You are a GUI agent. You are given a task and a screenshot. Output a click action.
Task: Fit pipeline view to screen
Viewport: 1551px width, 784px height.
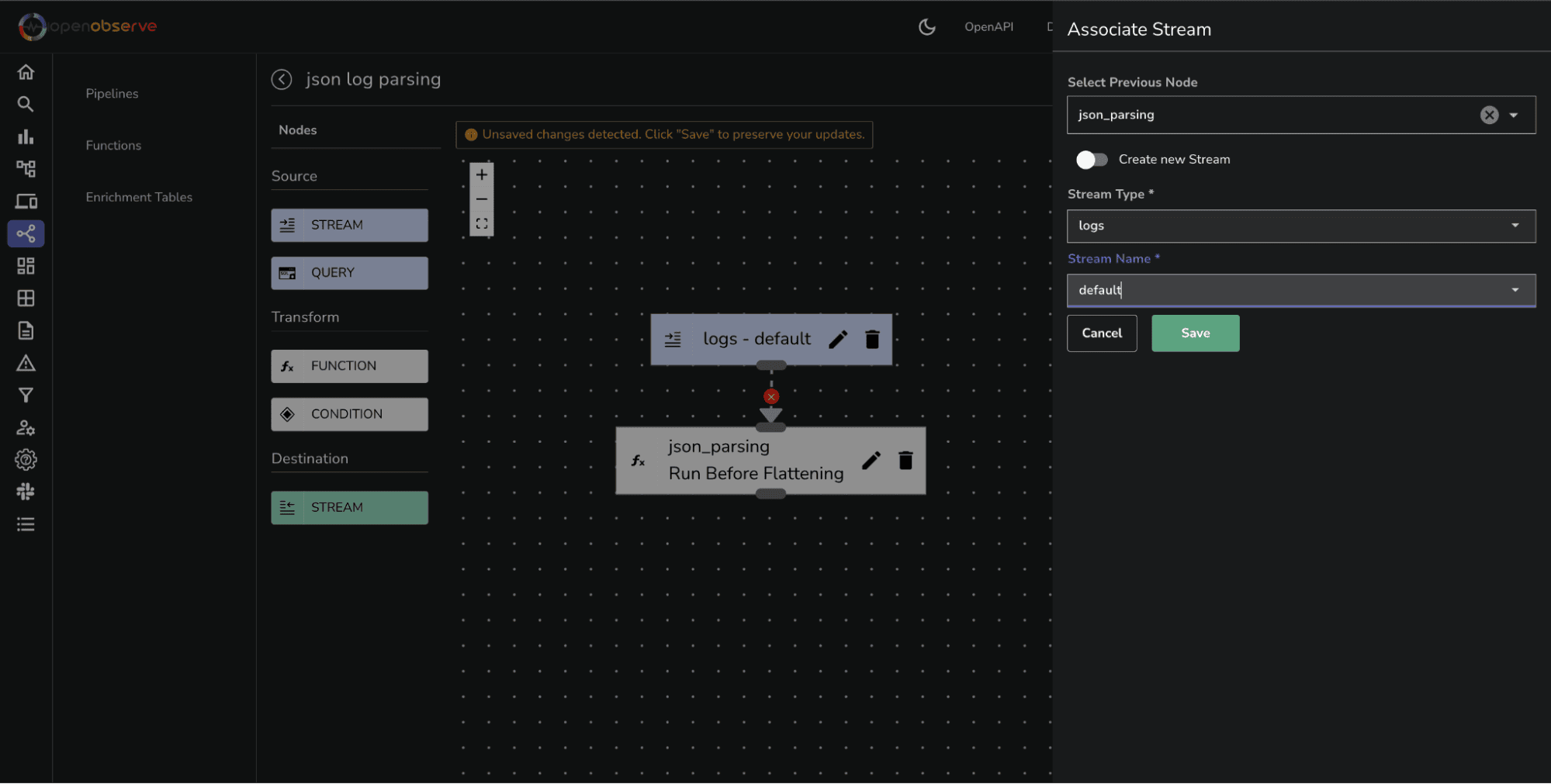click(481, 223)
